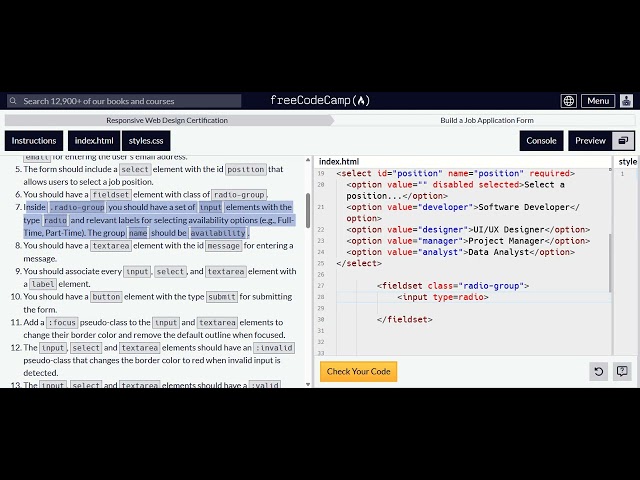The image size is (640, 480).
Task: Click the Responsive Web Design Certification breadcrumb
Action: (167, 120)
